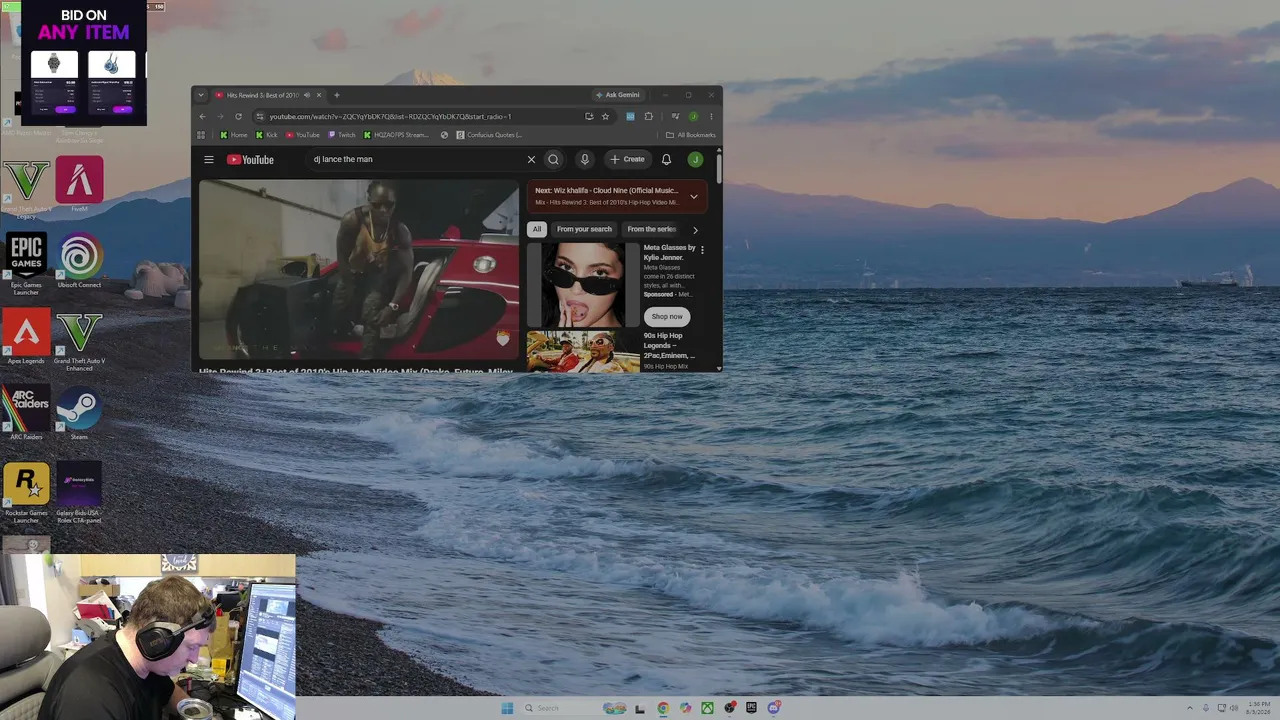1280x720 pixels.
Task: Open the Chrome three-dot menu
Action: (x=711, y=116)
